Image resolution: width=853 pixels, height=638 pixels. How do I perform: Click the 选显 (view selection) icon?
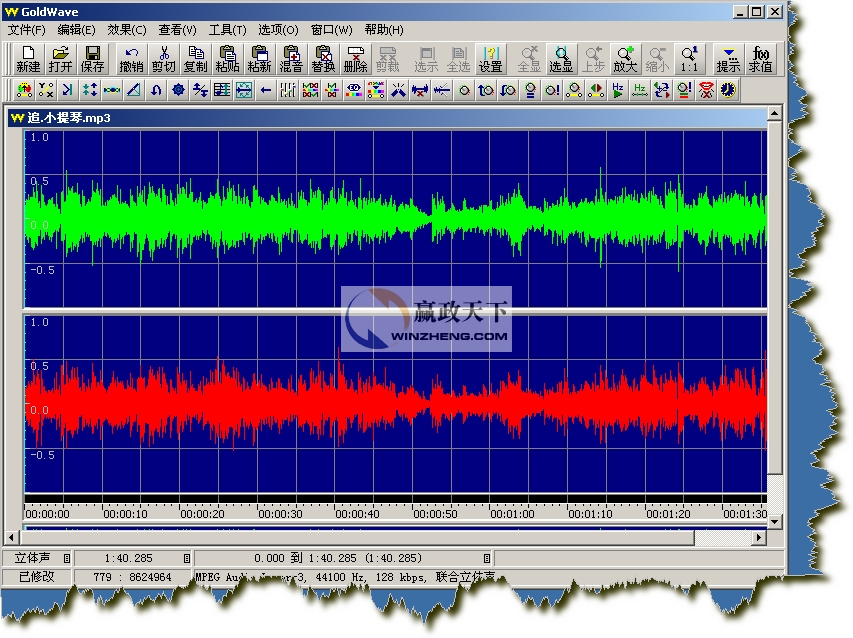[x=561, y=59]
